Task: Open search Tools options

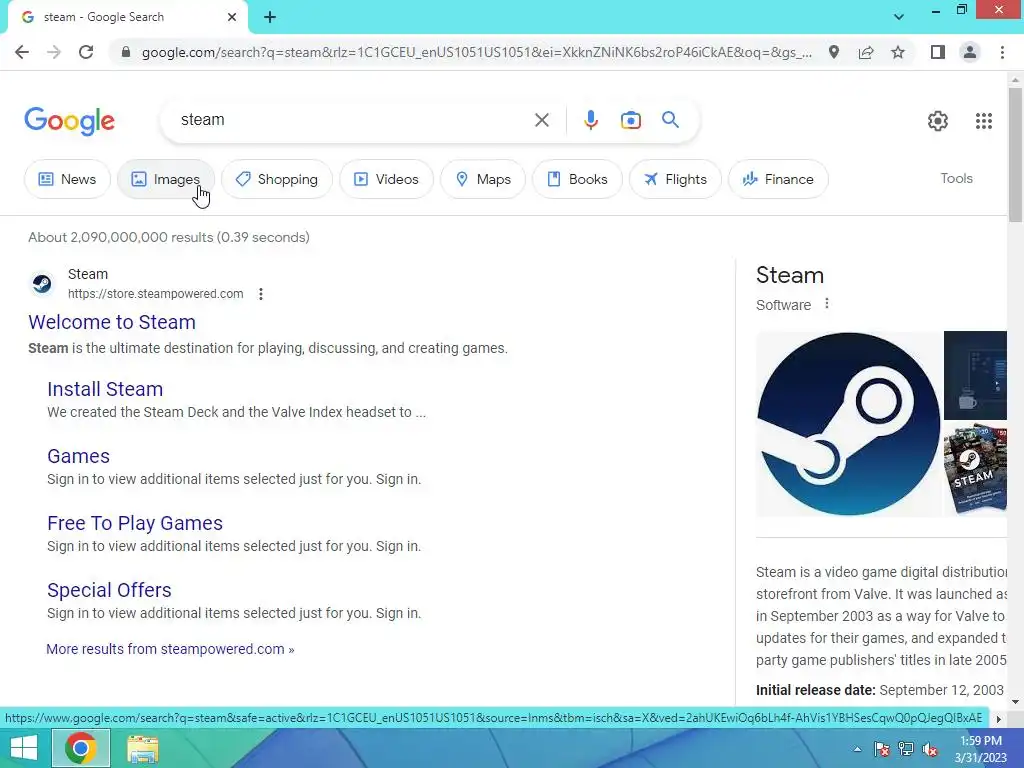Action: click(x=956, y=178)
